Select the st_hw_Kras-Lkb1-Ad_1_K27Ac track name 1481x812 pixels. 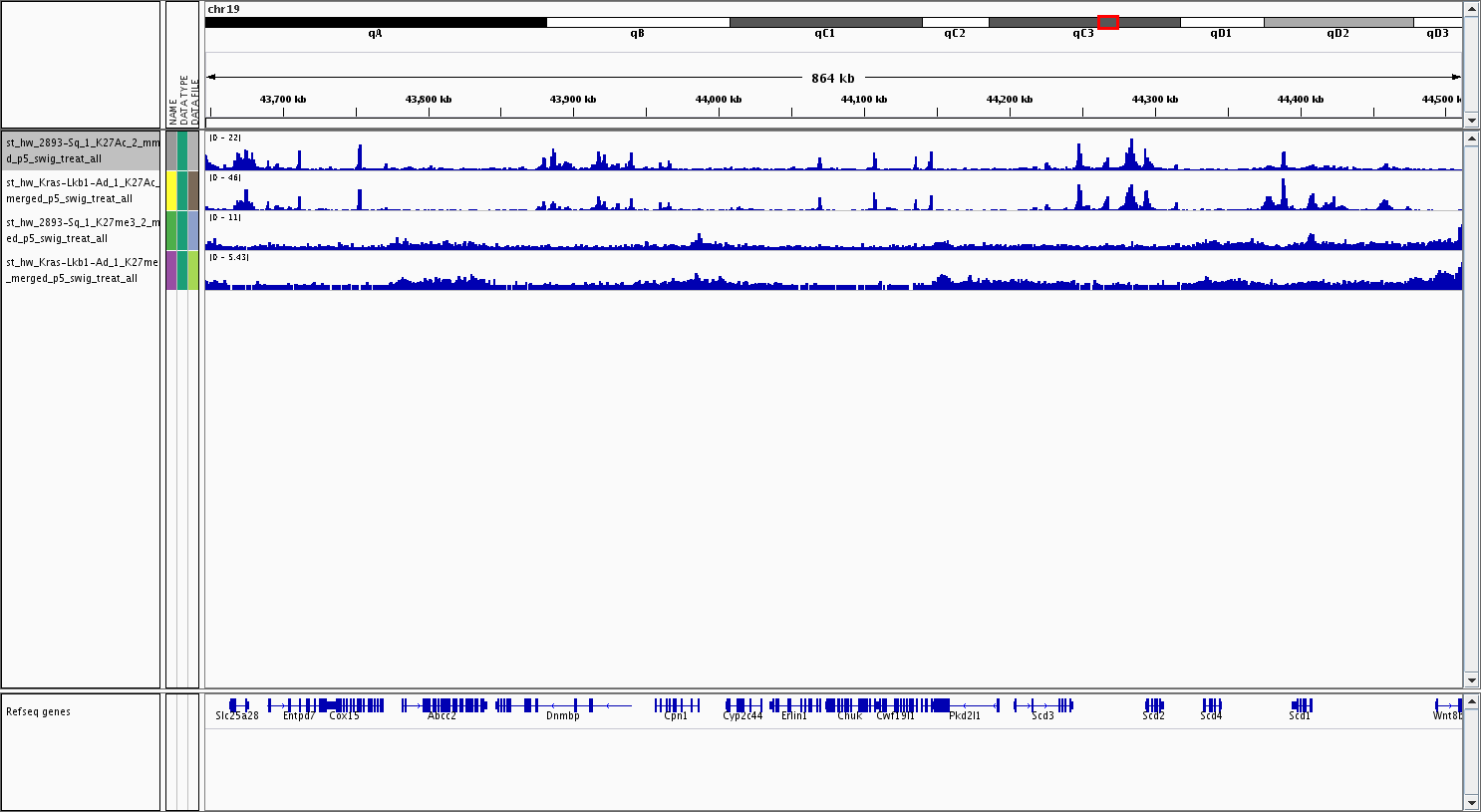click(81, 190)
